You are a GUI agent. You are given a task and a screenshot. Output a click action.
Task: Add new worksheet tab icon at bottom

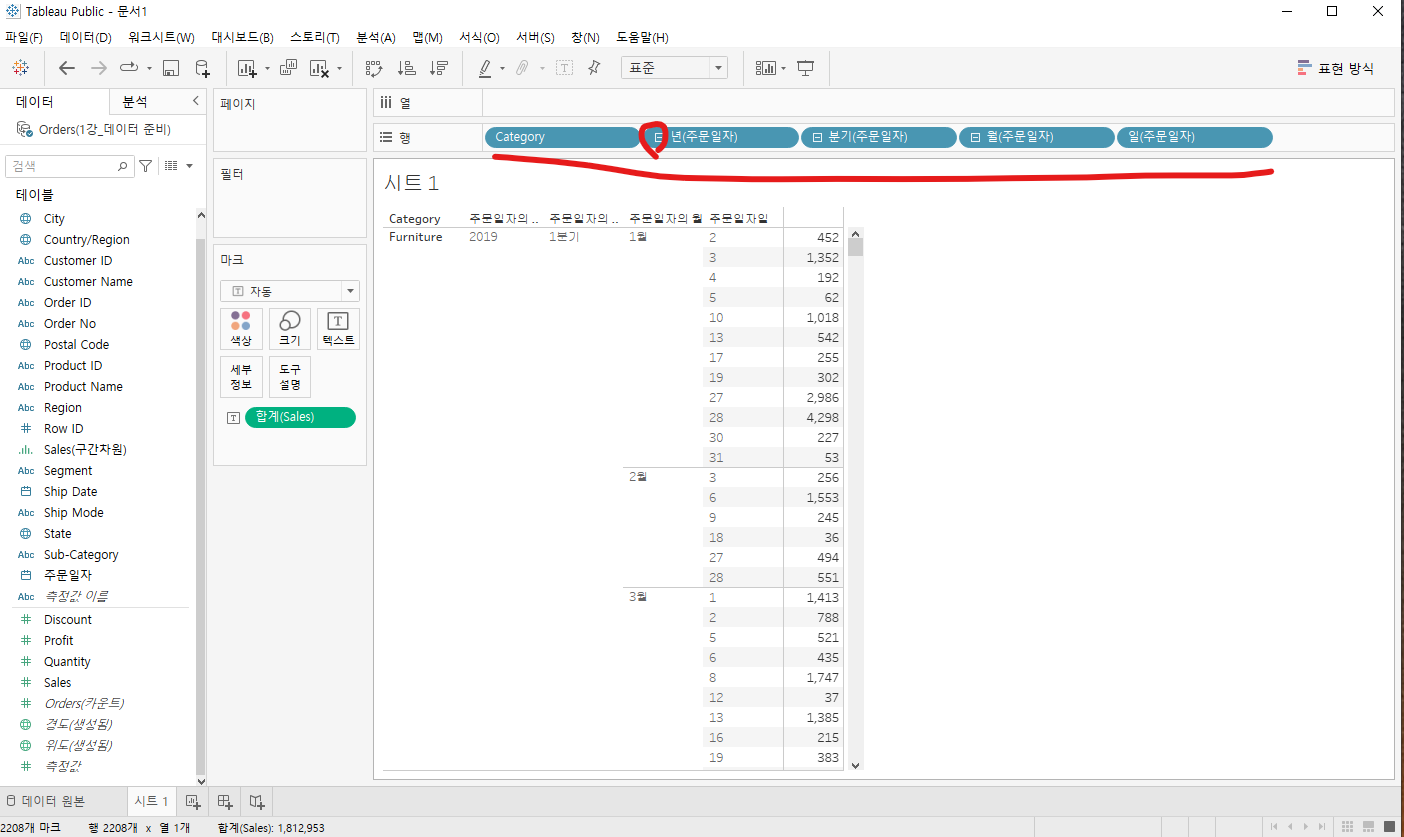[x=194, y=801]
